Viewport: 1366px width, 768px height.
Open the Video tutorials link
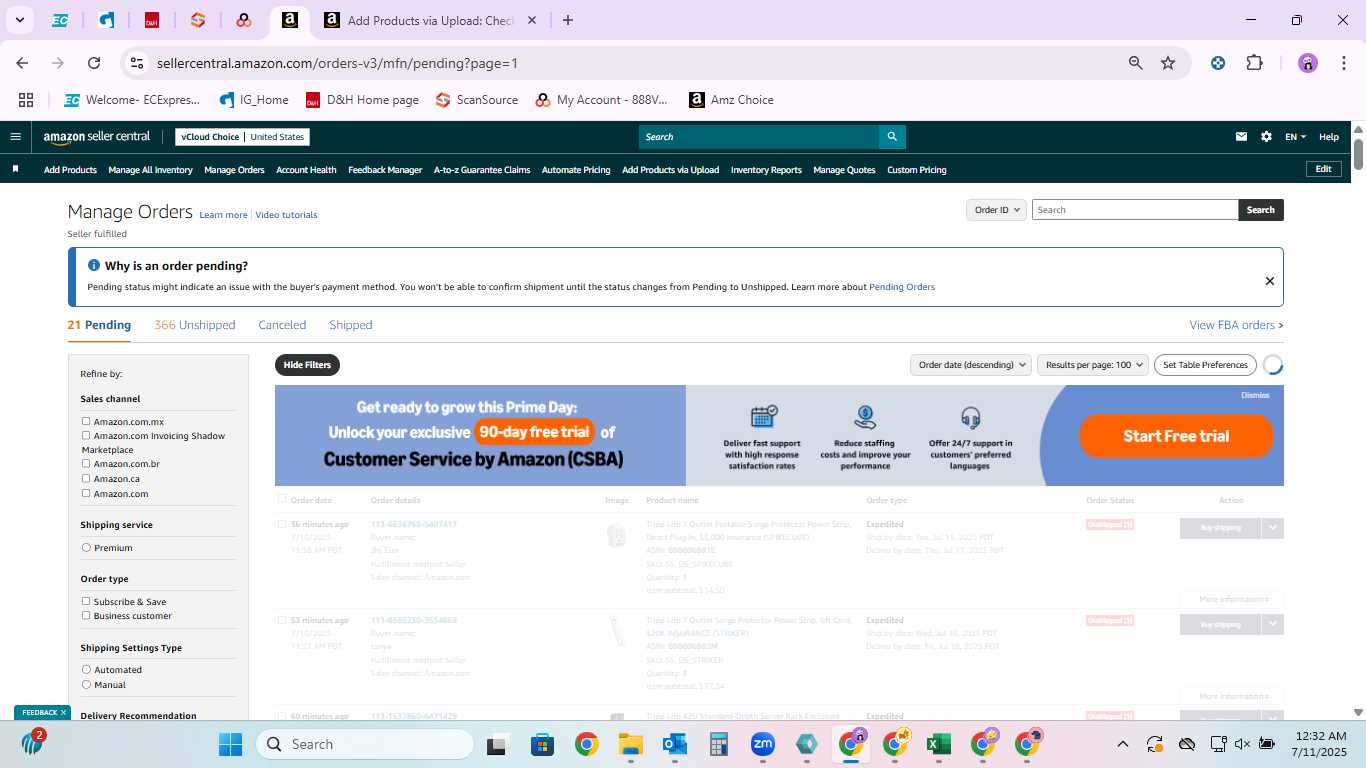click(286, 215)
